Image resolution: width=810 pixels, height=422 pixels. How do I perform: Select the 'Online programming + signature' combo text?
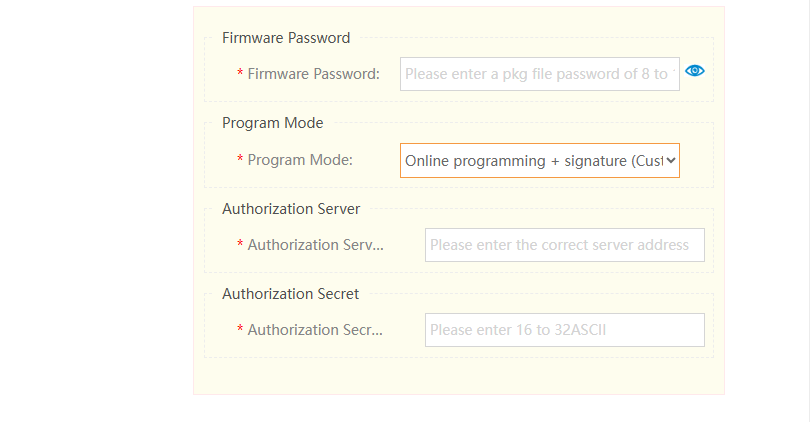pos(534,161)
